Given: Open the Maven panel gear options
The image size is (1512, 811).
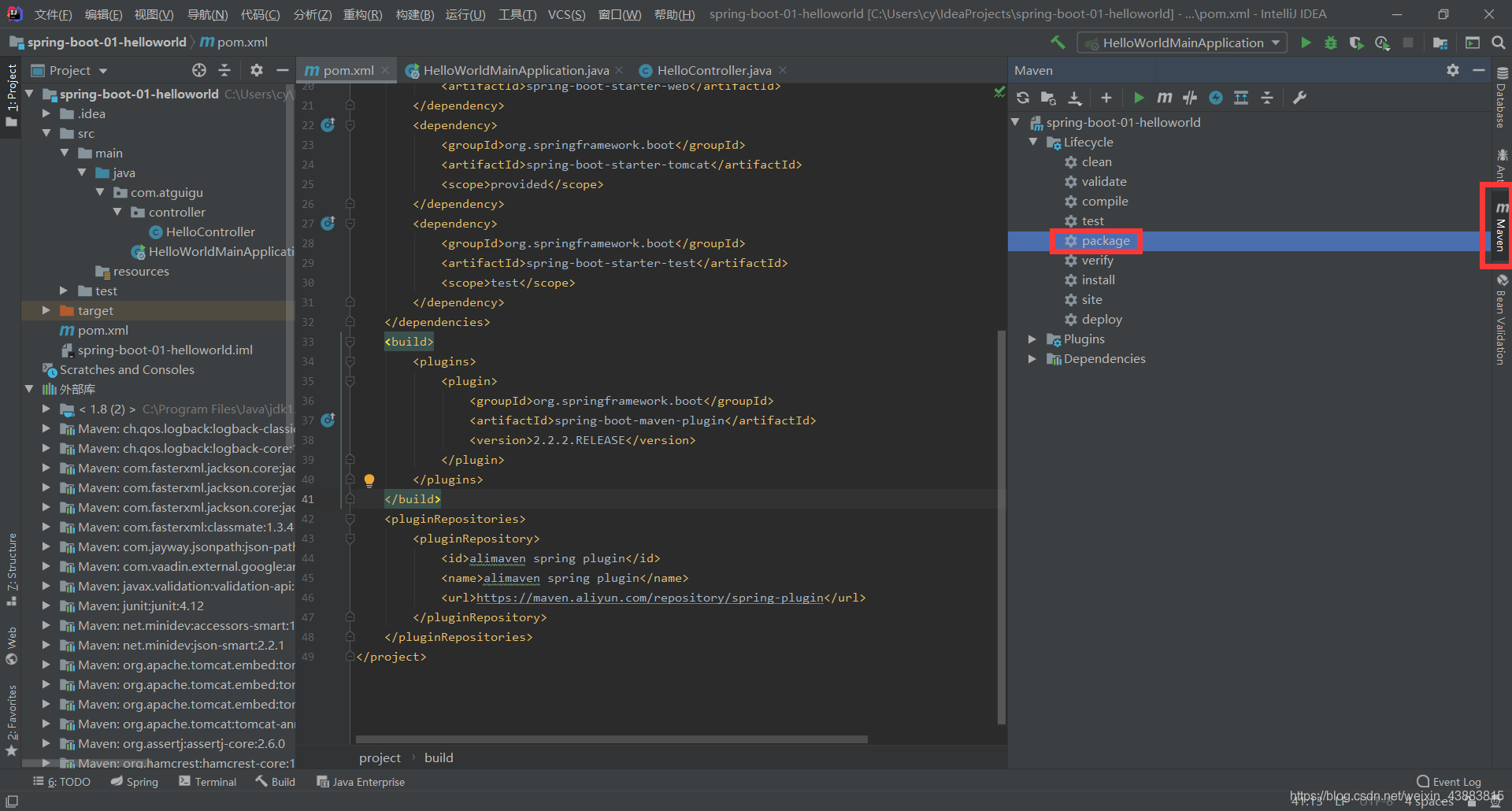Looking at the screenshot, I should [1453, 70].
